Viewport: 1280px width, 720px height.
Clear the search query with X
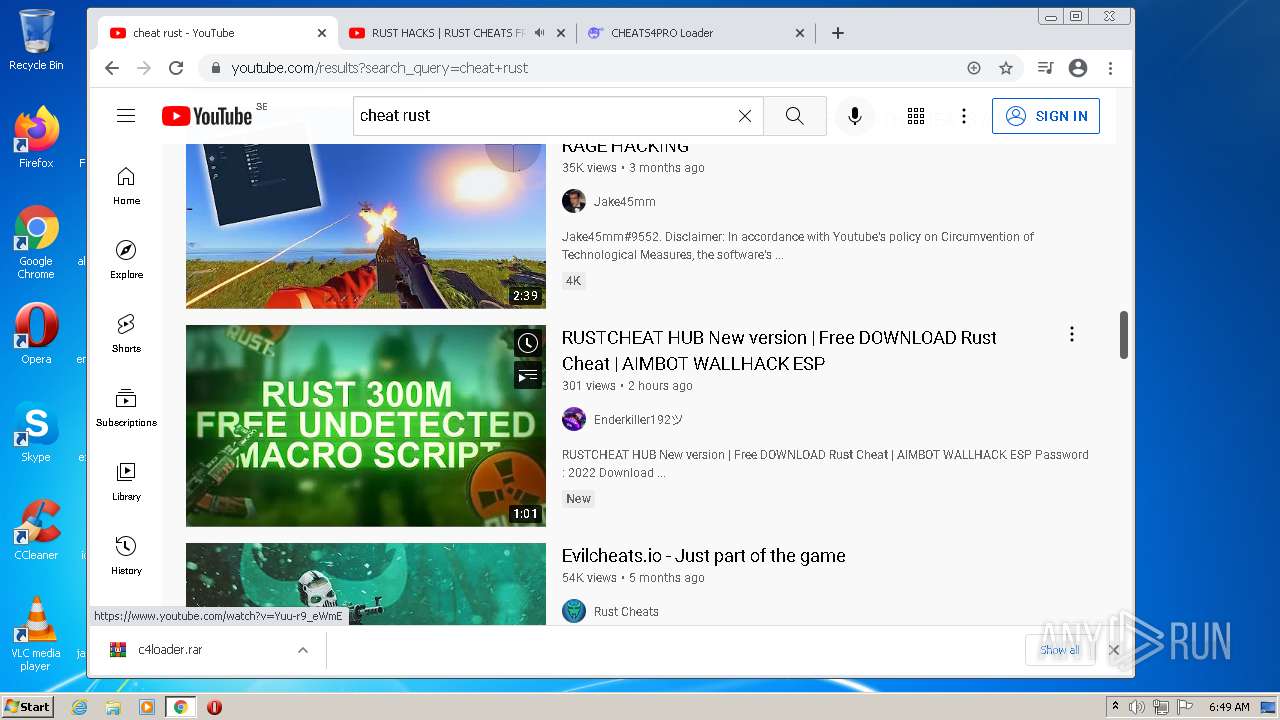tap(745, 116)
